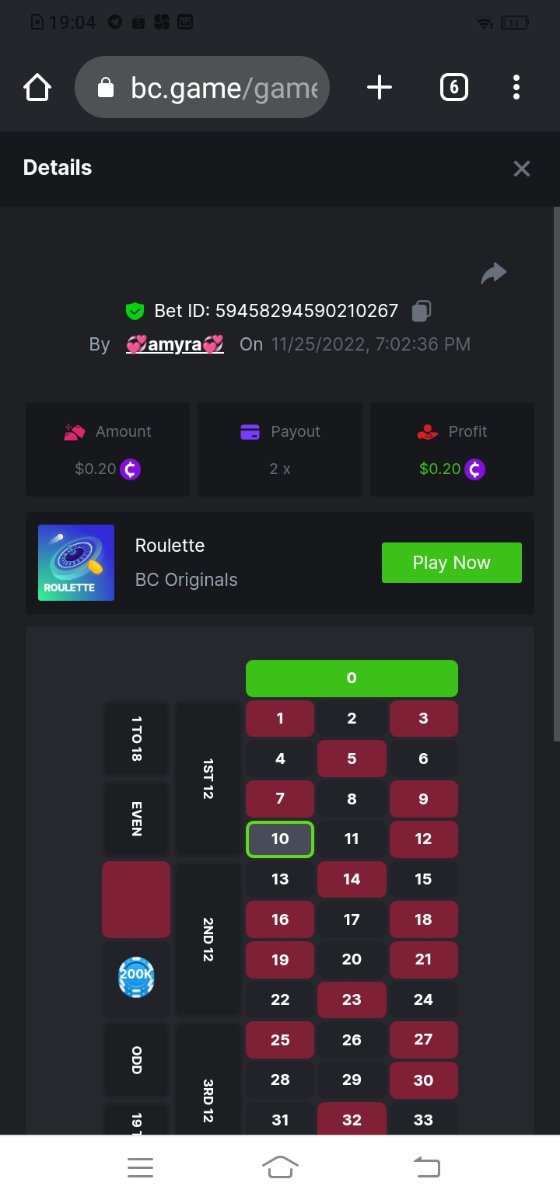Tap the address bar URL field
Viewport: 560px width, 1200px height.
pos(202,88)
